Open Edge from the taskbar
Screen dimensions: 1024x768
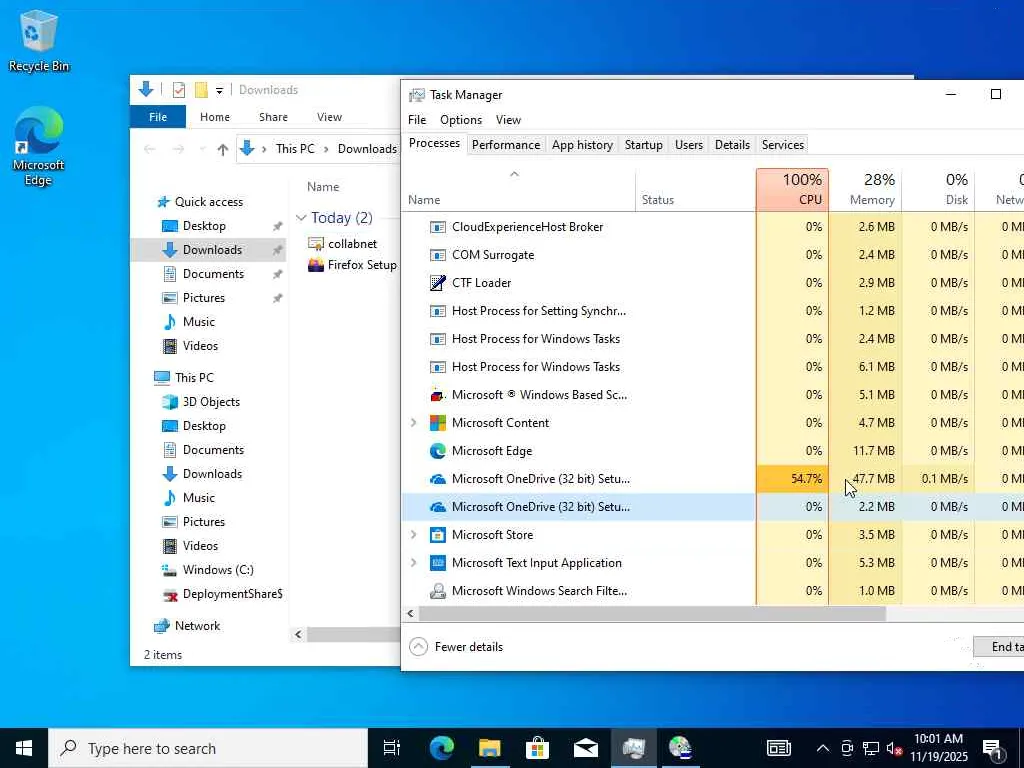click(441, 748)
